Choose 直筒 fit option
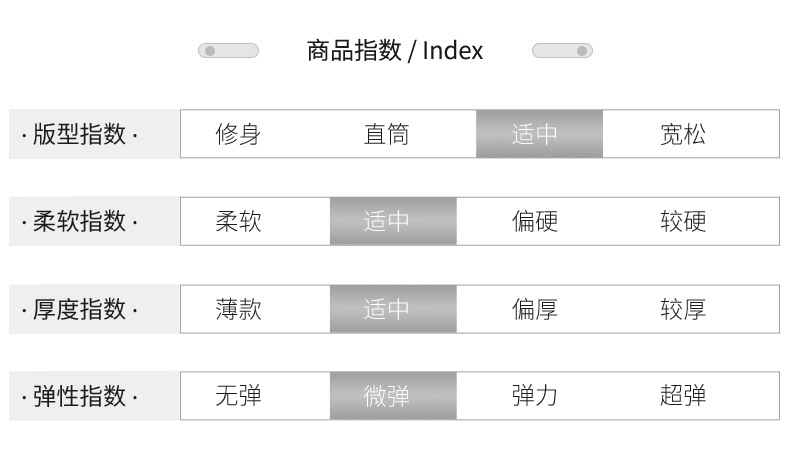This screenshot has width=790, height=456. [386, 134]
